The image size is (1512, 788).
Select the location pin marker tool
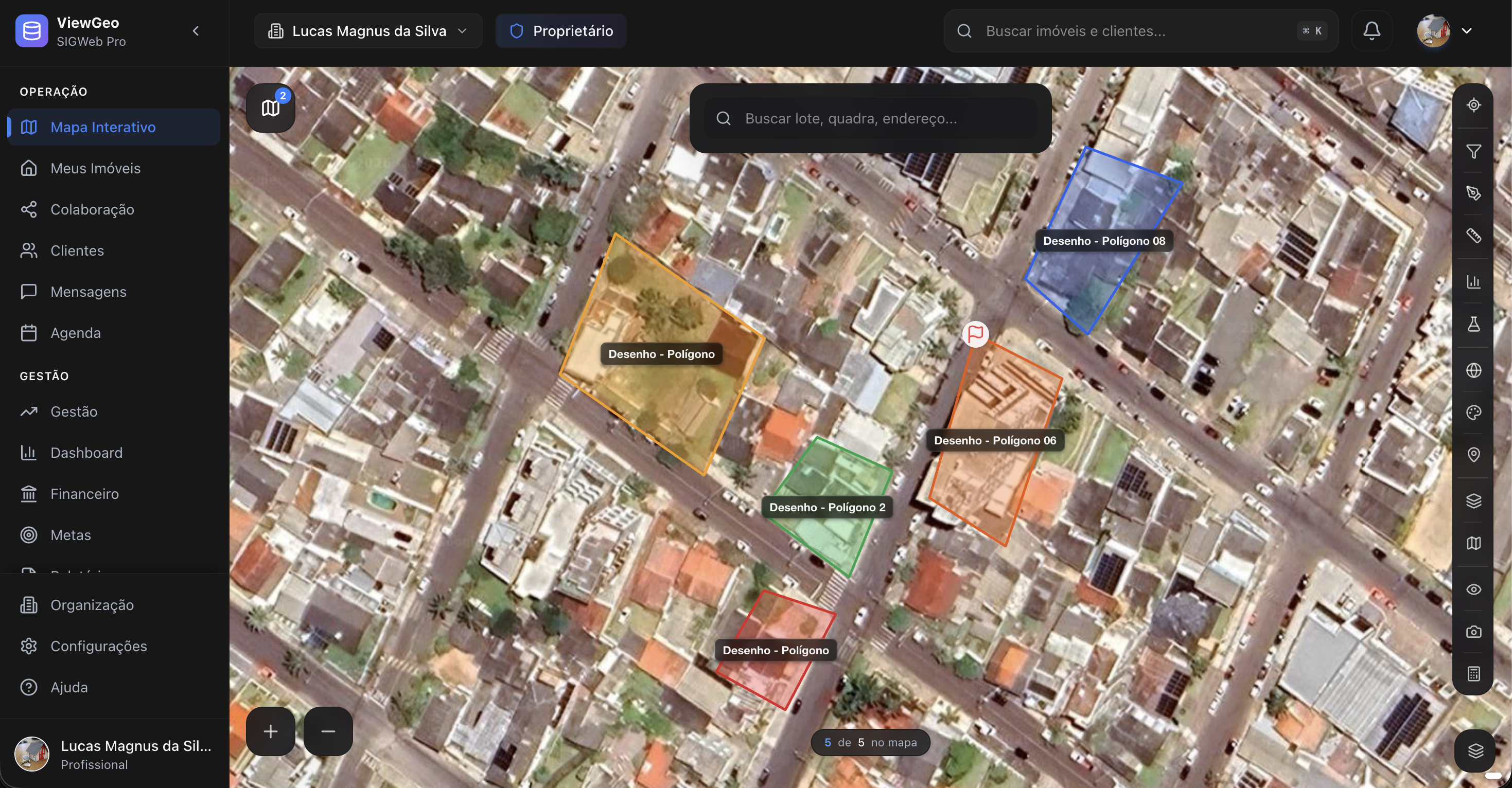pyautogui.click(x=1473, y=455)
